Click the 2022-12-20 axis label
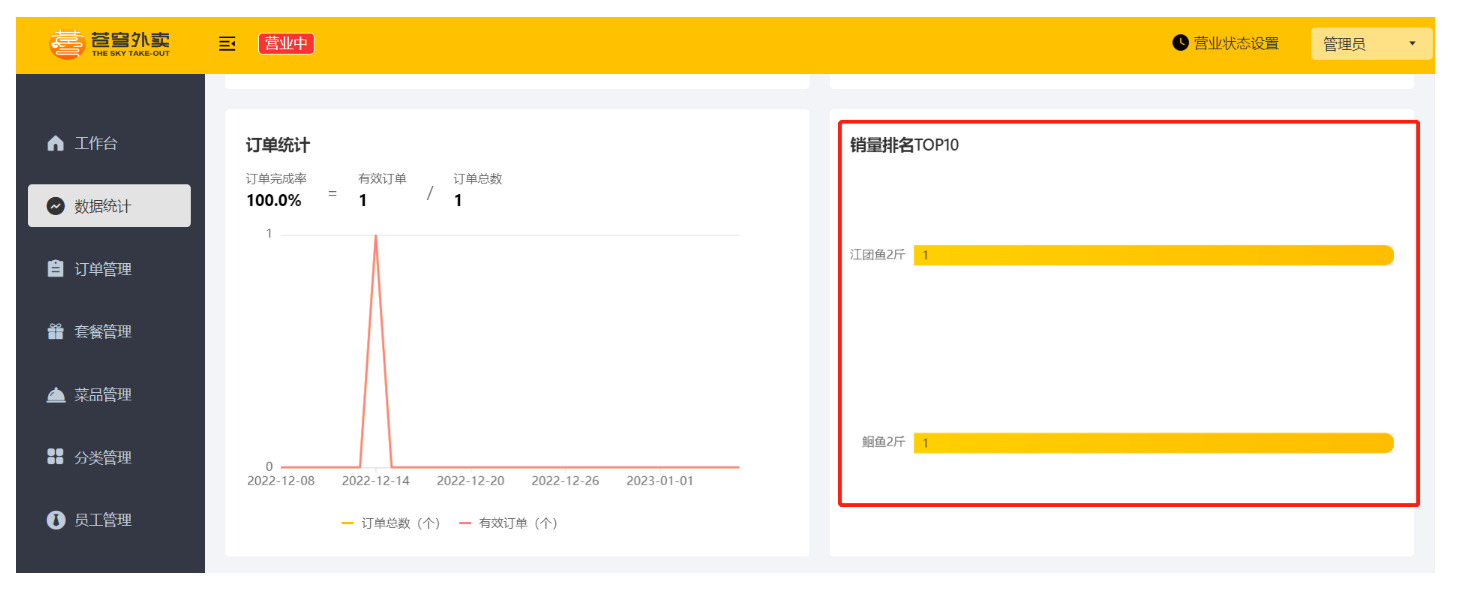The height and width of the screenshot is (591, 1473). click(x=470, y=481)
